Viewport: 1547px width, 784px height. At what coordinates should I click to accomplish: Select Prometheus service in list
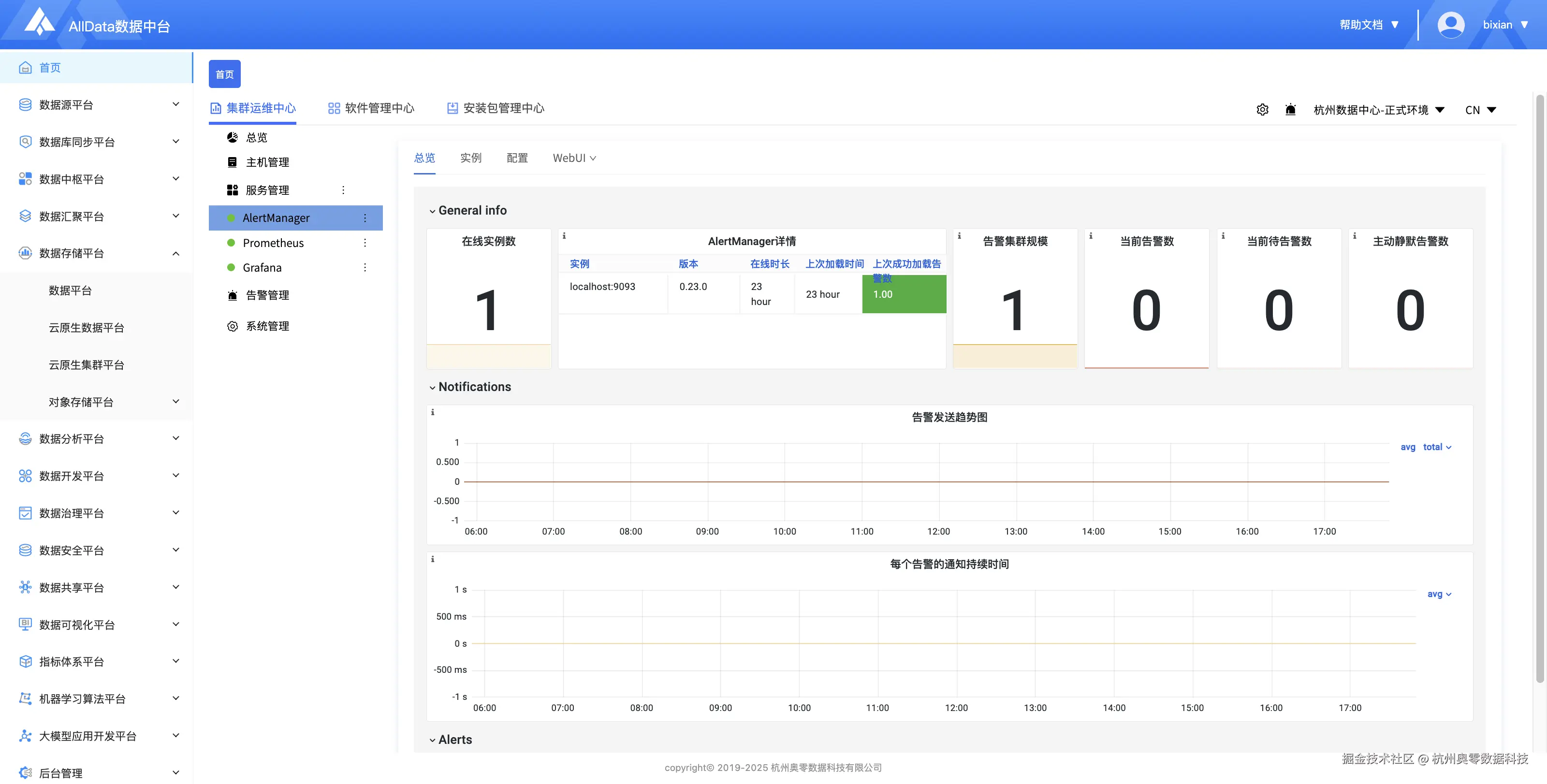[x=273, y=243]
